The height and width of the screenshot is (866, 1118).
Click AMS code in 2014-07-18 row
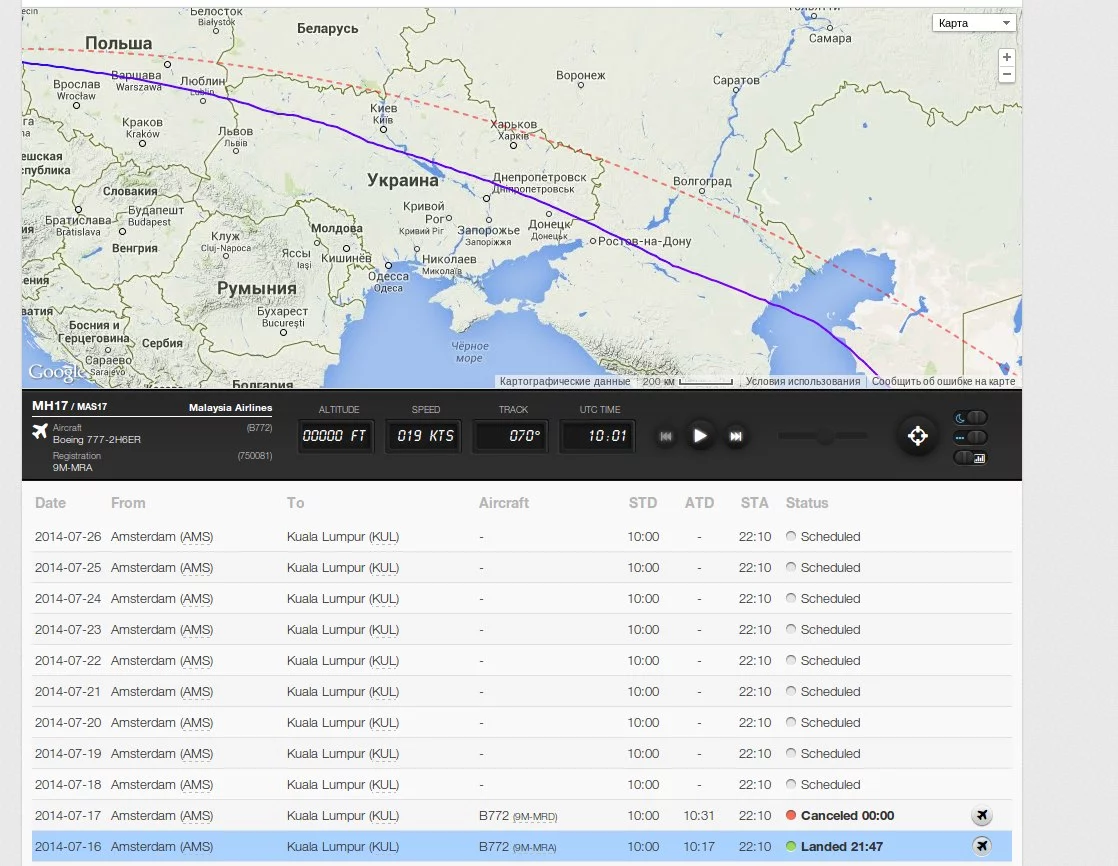[196, 785]
